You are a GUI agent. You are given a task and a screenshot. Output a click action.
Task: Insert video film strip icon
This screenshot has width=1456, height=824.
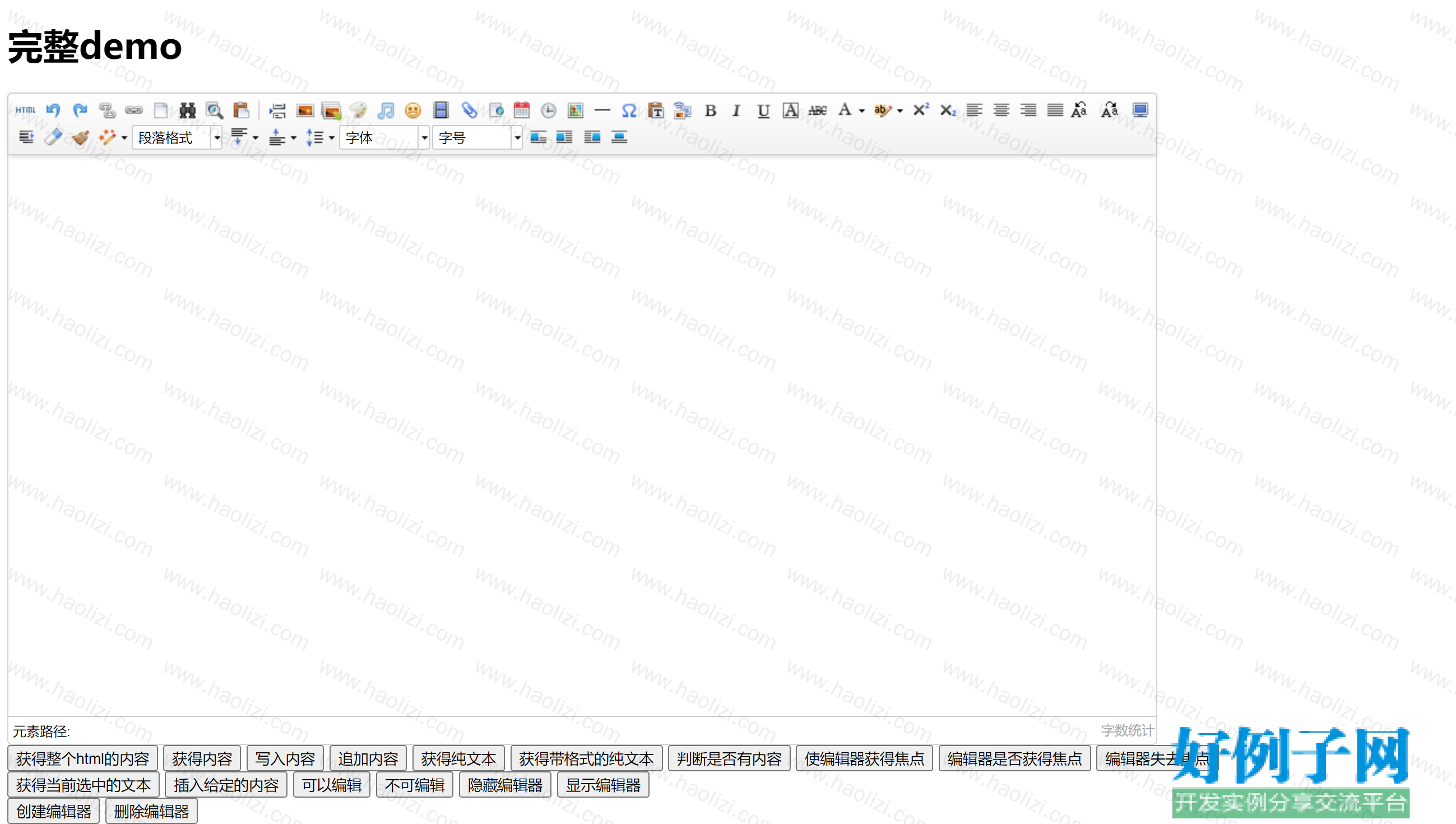(x=440, y=110)
